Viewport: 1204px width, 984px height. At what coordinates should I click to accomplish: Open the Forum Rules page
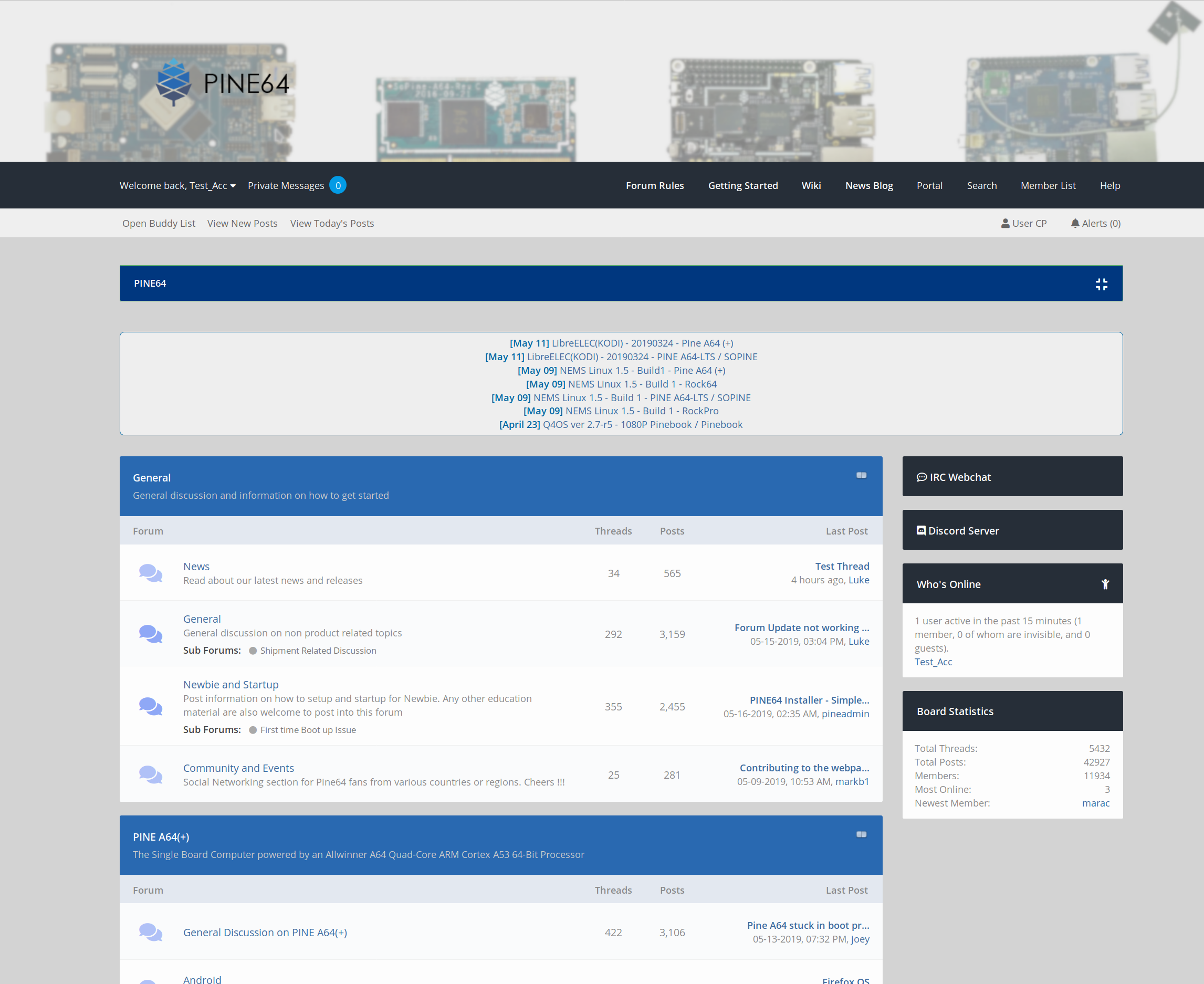click(x=655, y=185)
